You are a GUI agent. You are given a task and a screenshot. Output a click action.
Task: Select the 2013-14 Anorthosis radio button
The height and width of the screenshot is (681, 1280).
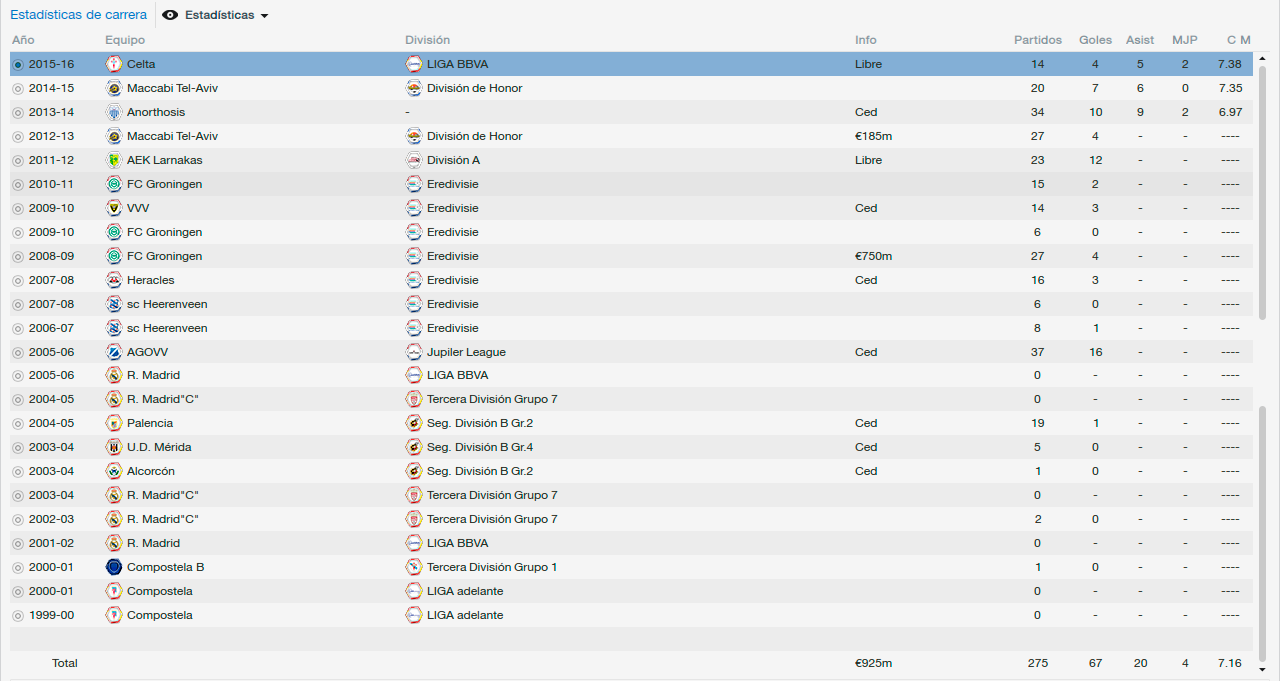click(x=18, y=112)
